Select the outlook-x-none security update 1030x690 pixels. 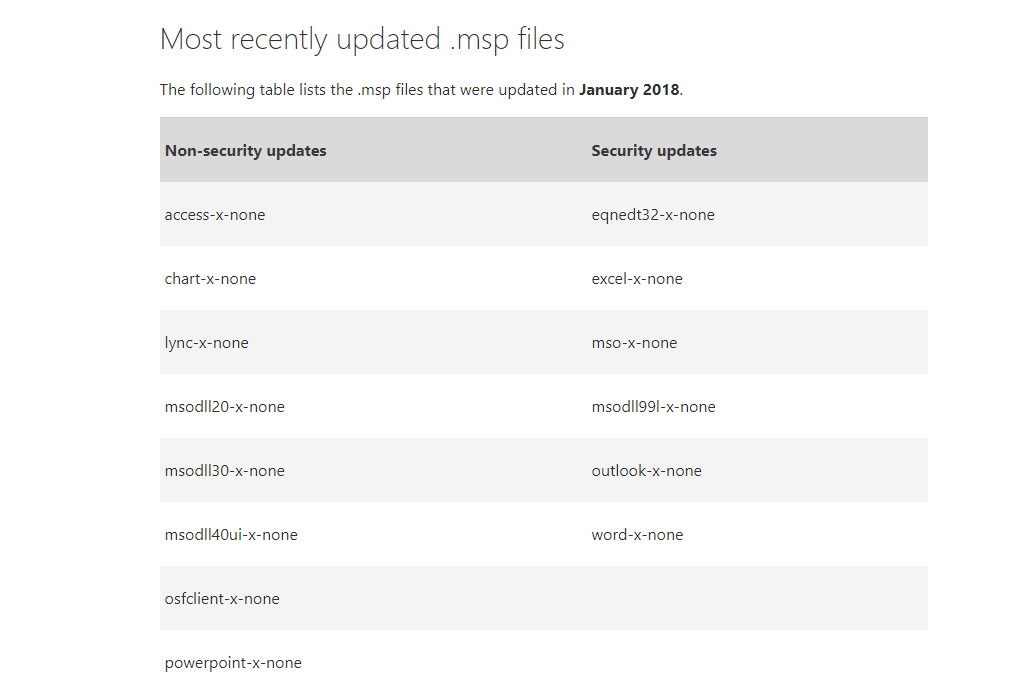646,471
